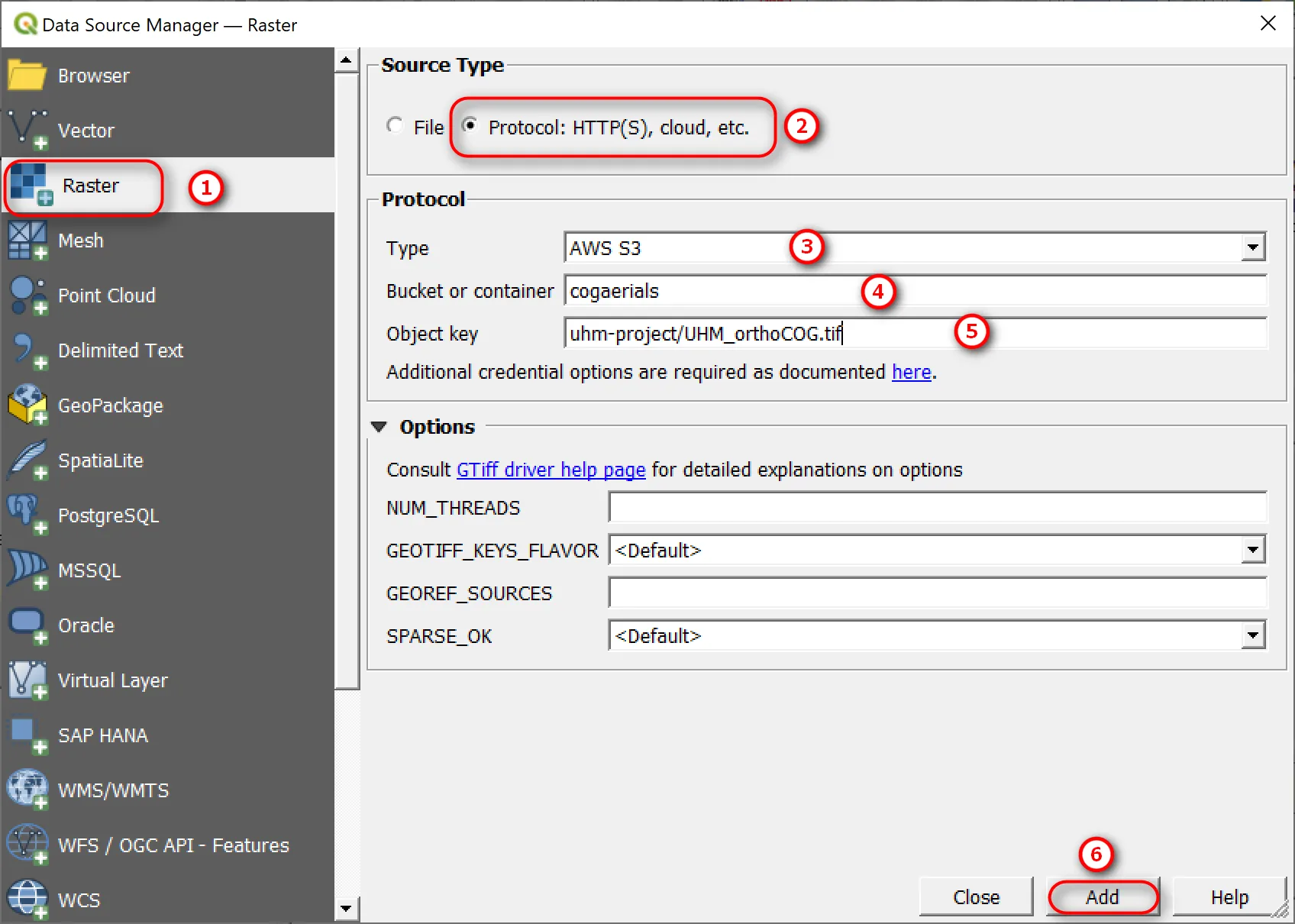Image resolution: width=1295 pixels, height=924 pixels.
Task: Close the Data Source Manager window
Action: (x=1268, y=24)
